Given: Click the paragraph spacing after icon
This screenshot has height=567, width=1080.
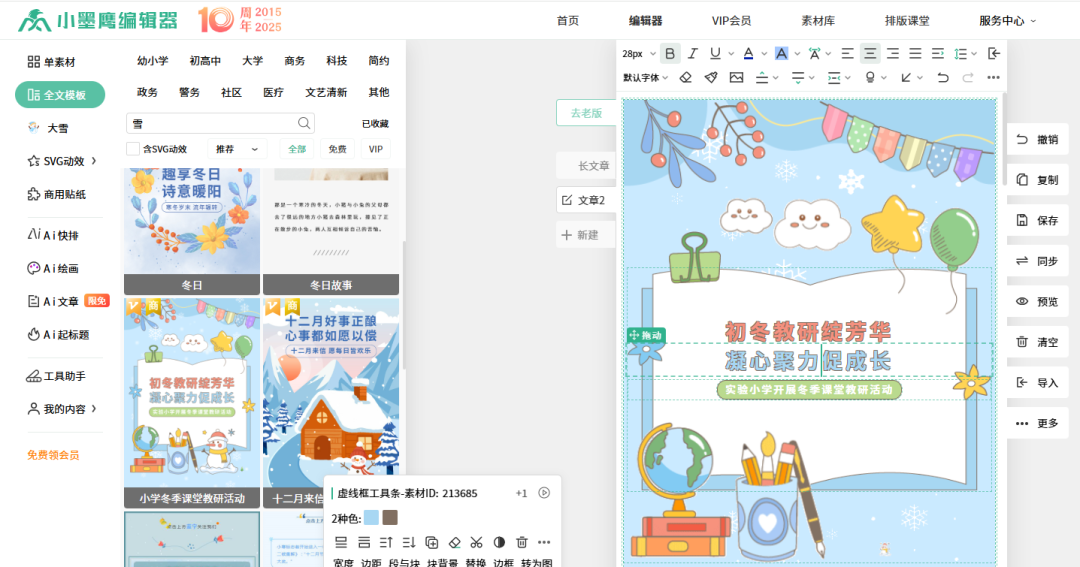Looking at the screenshot, I should pyautogui.click(x=797, y=77).
